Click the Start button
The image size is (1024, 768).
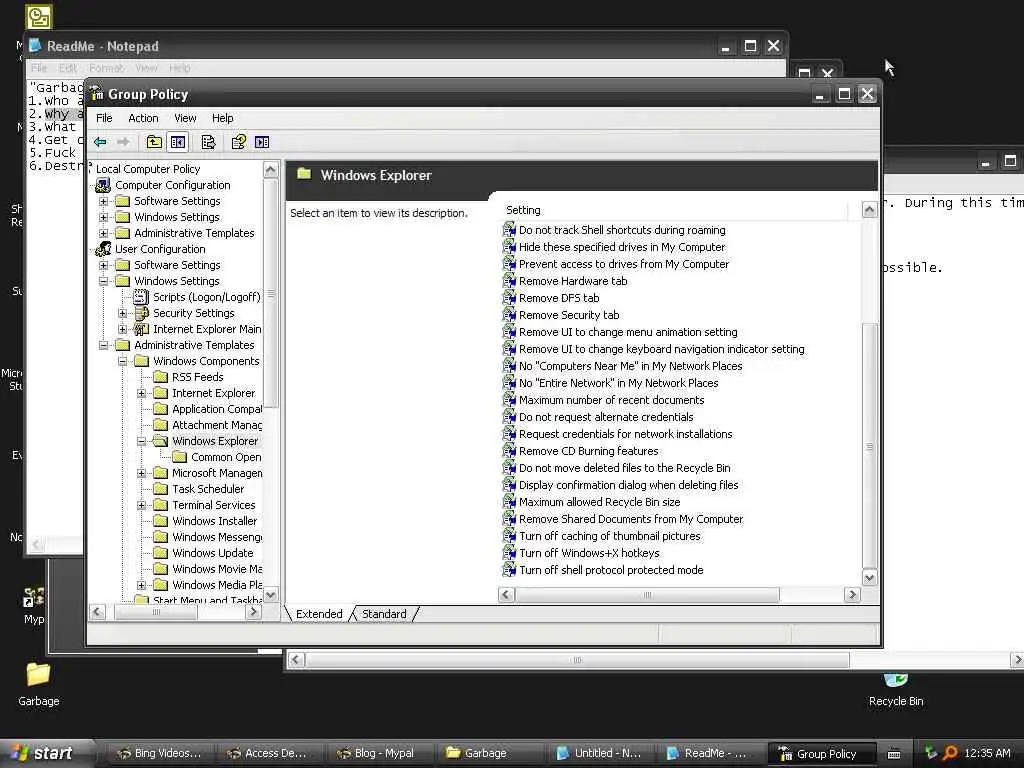[46, 753]
